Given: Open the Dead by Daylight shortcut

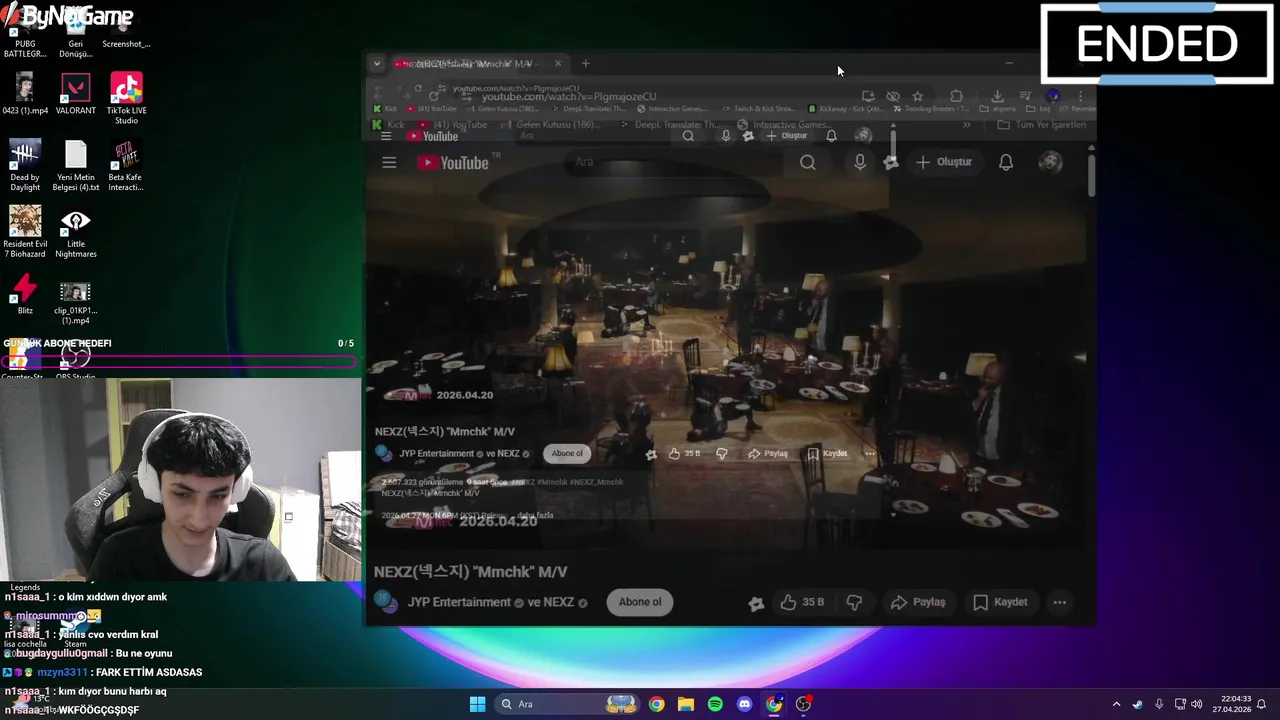Looking at the screenshot, I should [25, 165].
